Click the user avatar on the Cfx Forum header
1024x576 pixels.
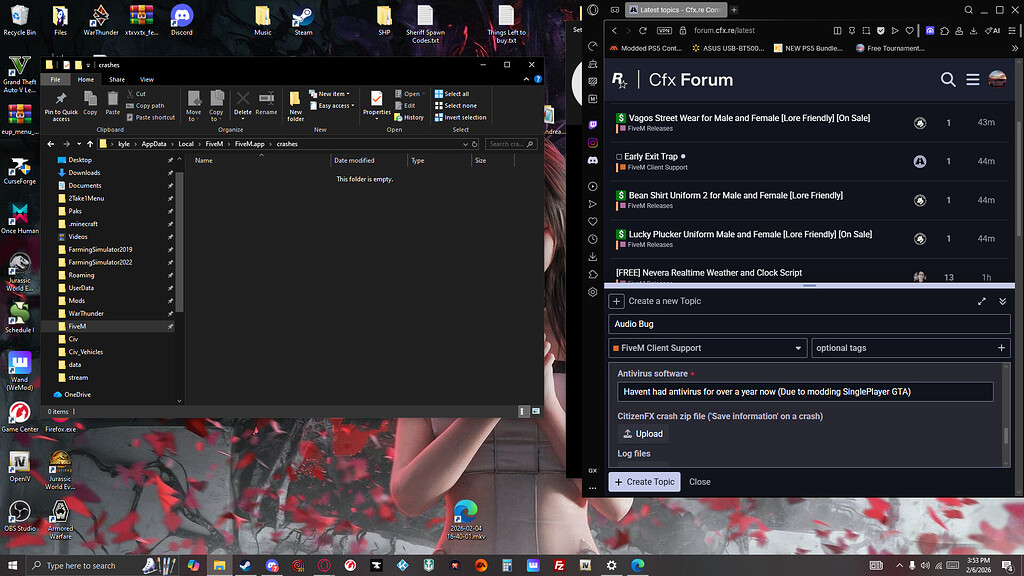997,79
